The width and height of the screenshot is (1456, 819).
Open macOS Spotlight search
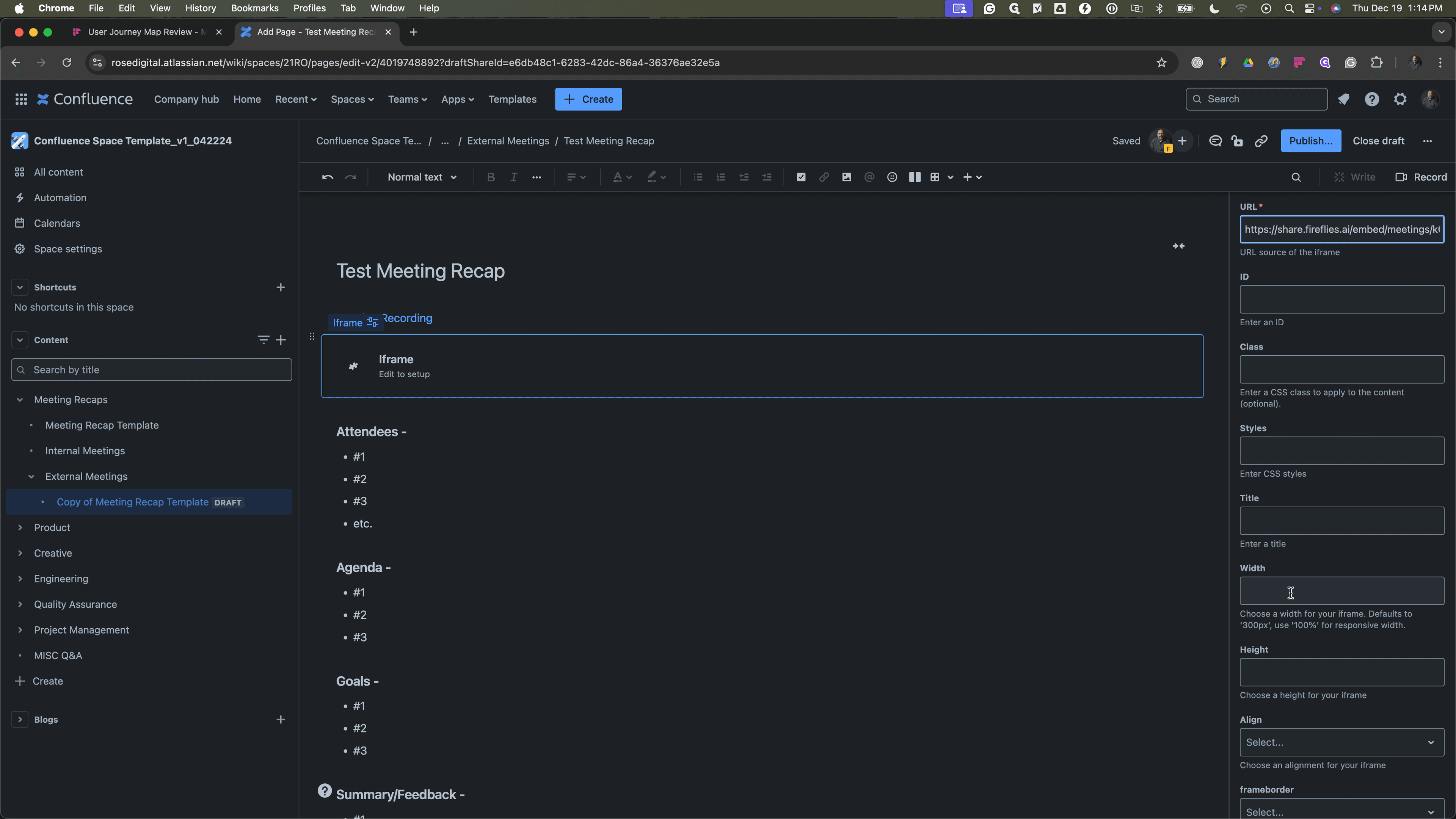pos(1289,8)
